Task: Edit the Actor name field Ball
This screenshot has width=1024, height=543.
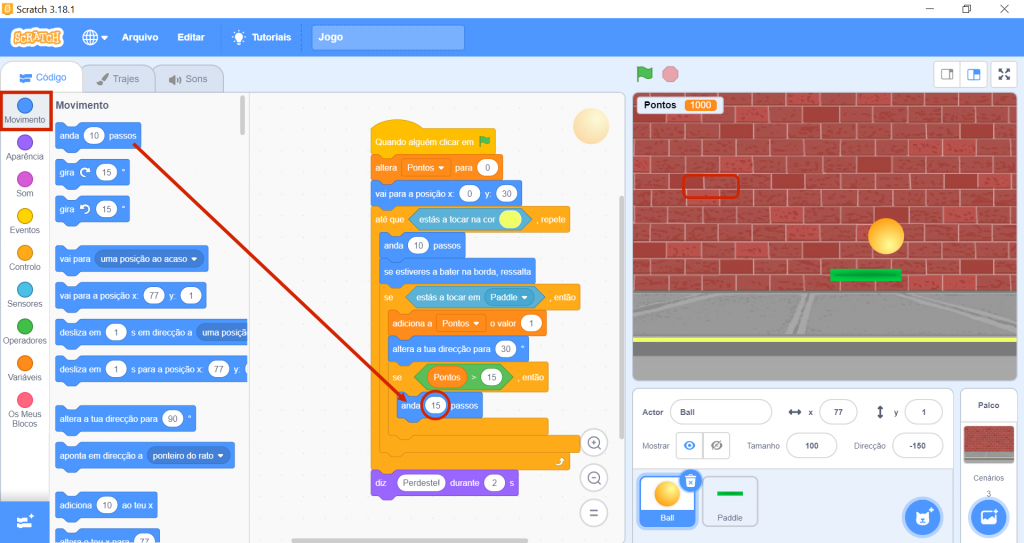Action: 720,412
